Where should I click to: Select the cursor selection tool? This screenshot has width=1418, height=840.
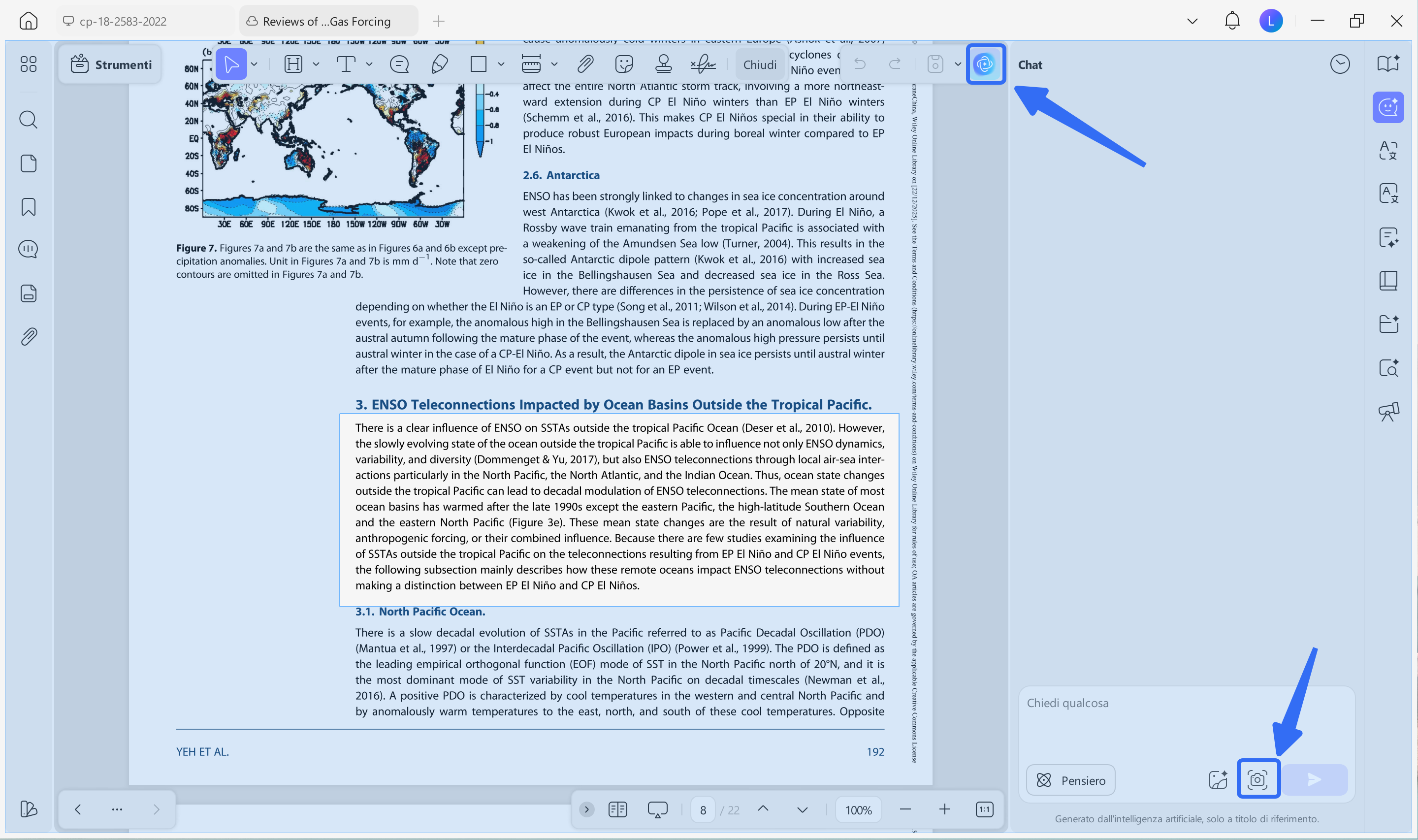point(231,64)
